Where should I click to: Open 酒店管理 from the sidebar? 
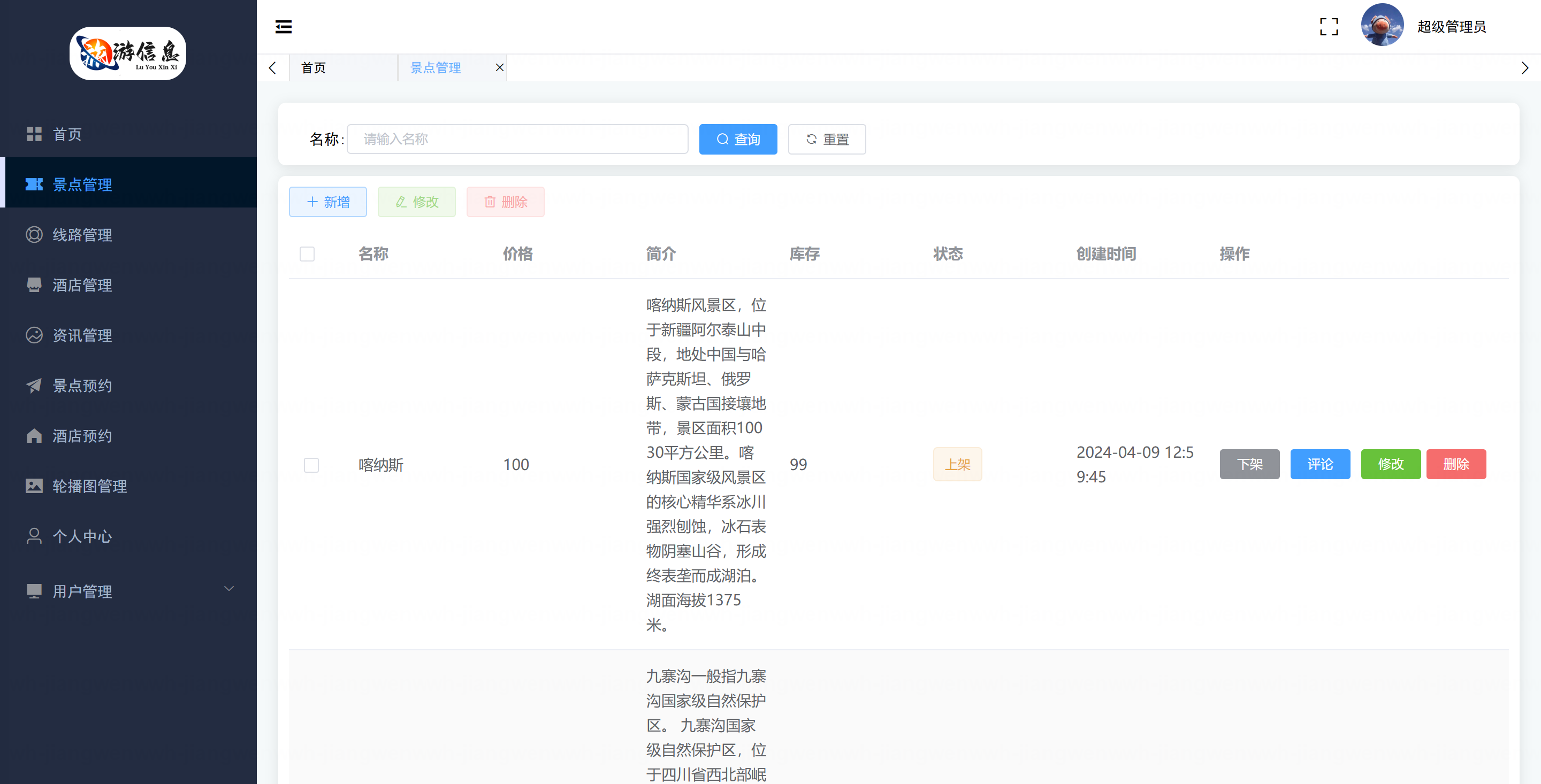[x=82, y=285]
